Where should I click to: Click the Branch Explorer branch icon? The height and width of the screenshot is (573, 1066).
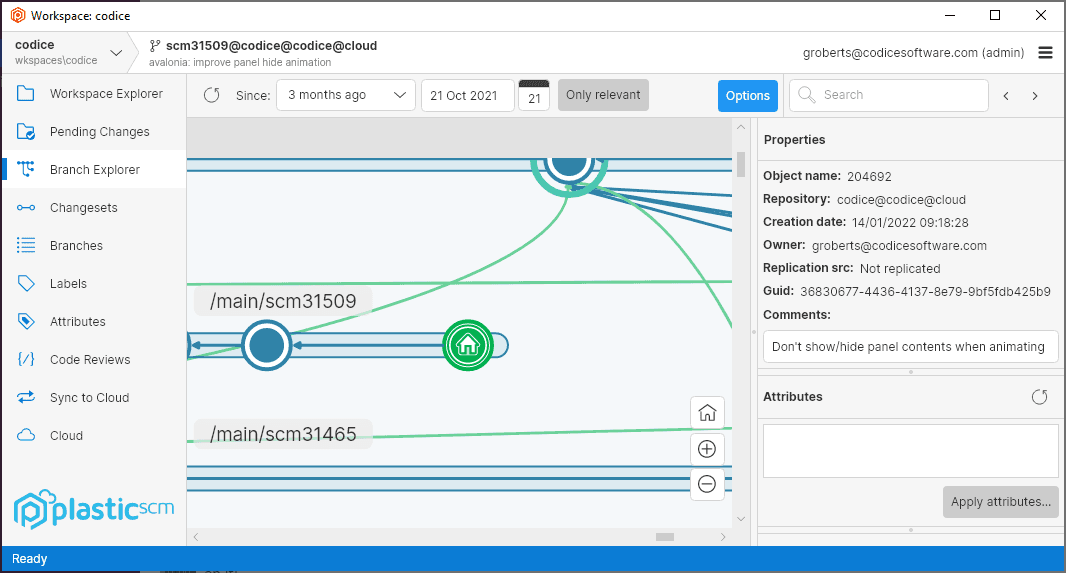[x=26, y=169]
